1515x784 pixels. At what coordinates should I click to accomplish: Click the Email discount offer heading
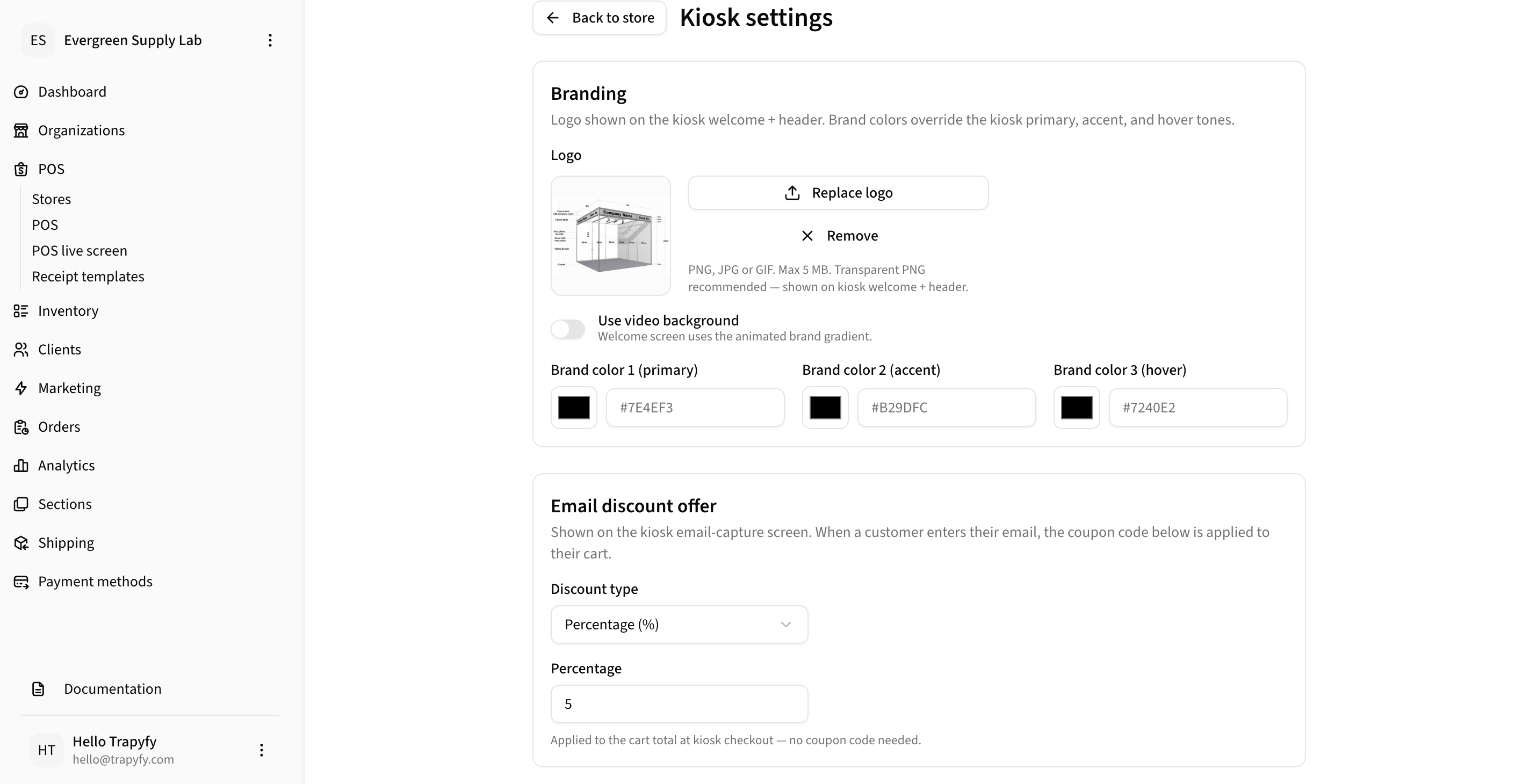pos(633,506)
